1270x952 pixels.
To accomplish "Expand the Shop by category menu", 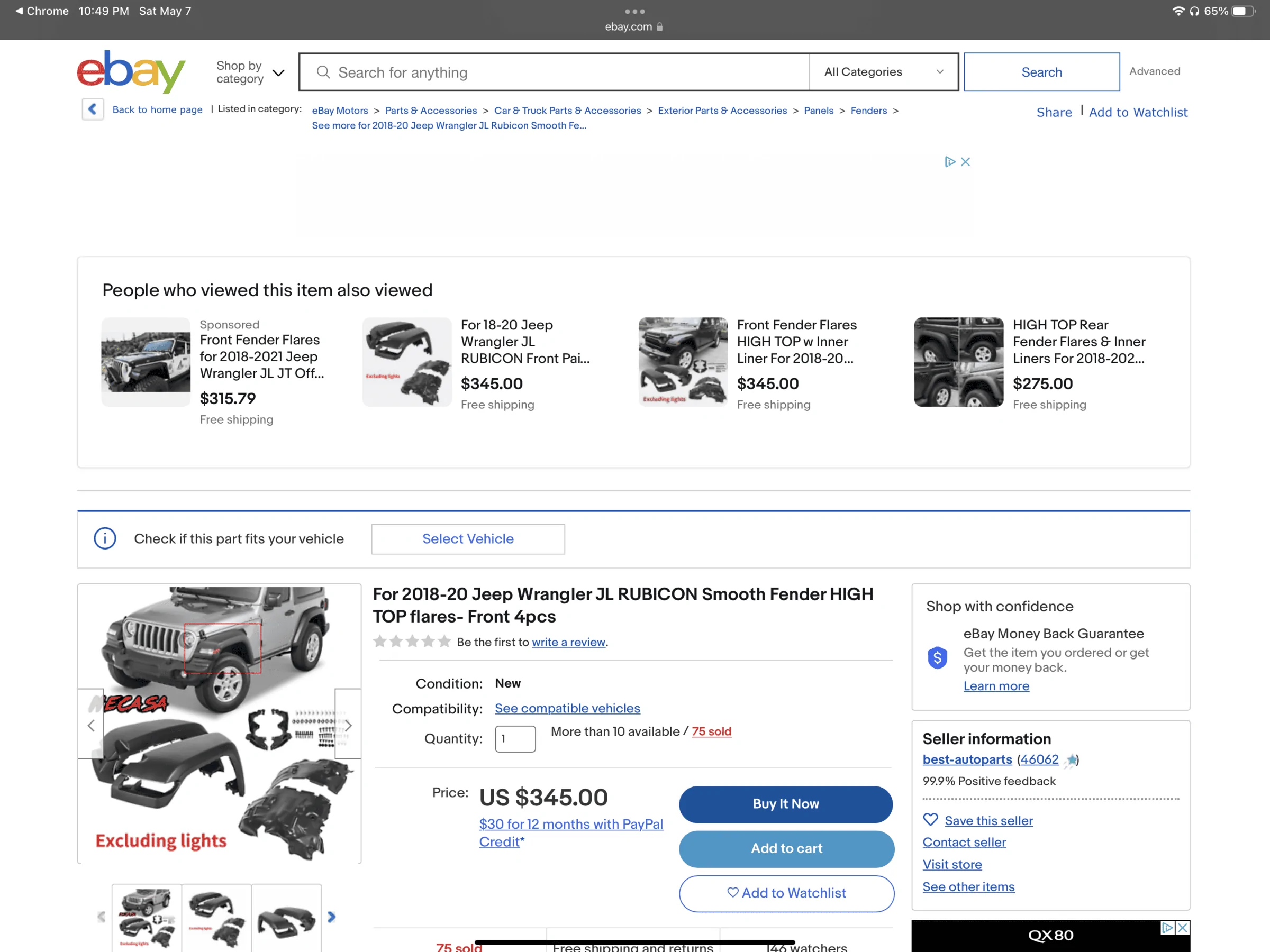I will click(x=250, y=72).
